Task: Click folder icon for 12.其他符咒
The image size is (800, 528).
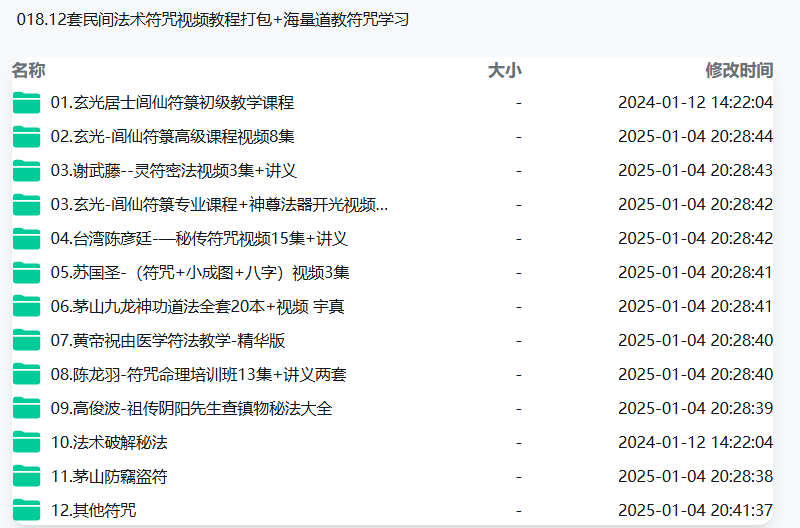Action: pos(26,511)
